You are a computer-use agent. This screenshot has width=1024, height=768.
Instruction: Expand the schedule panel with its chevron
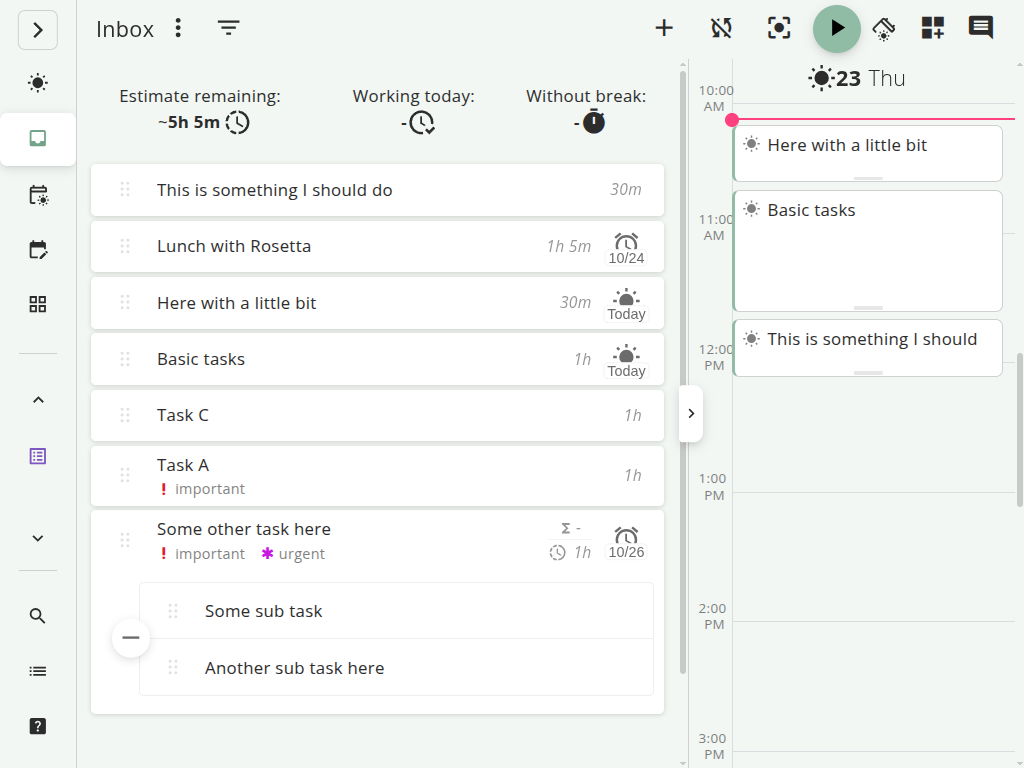(690, 413)
